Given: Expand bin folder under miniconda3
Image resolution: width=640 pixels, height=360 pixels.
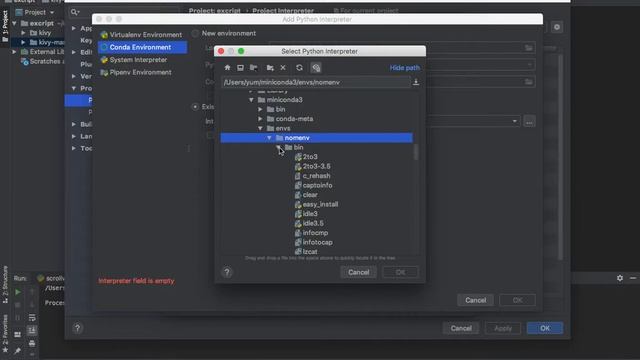Looking at the screenshot, I should tap(260, 109).
